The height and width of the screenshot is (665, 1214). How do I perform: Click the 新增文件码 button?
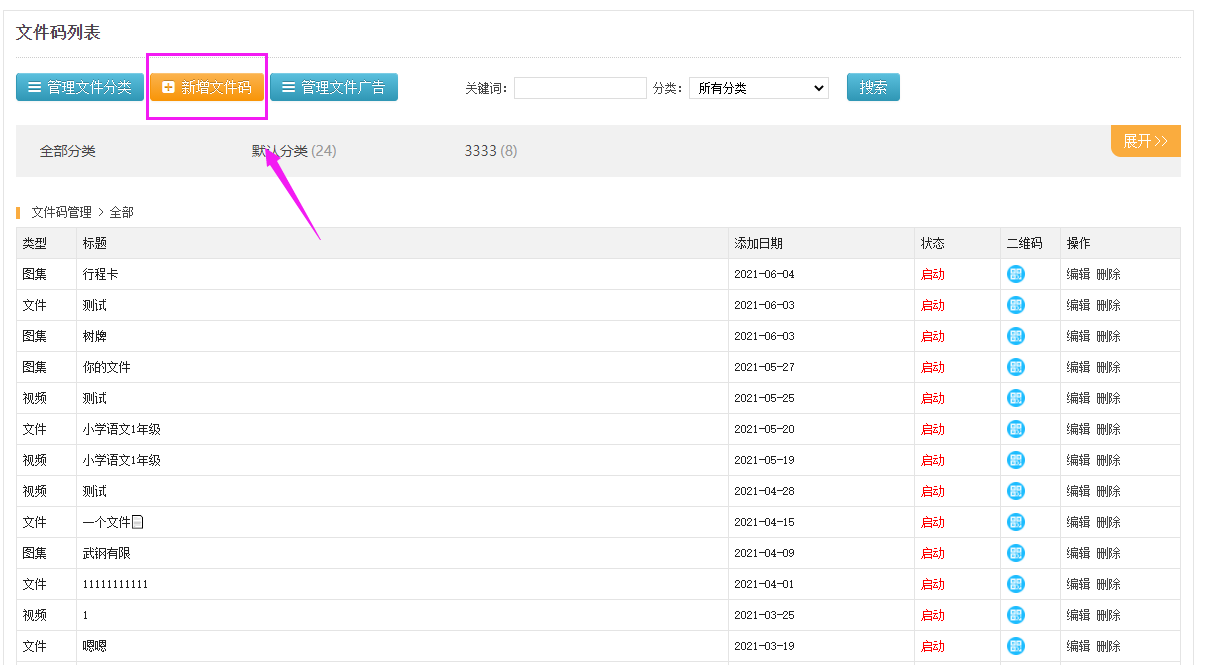tap(207, 87)
